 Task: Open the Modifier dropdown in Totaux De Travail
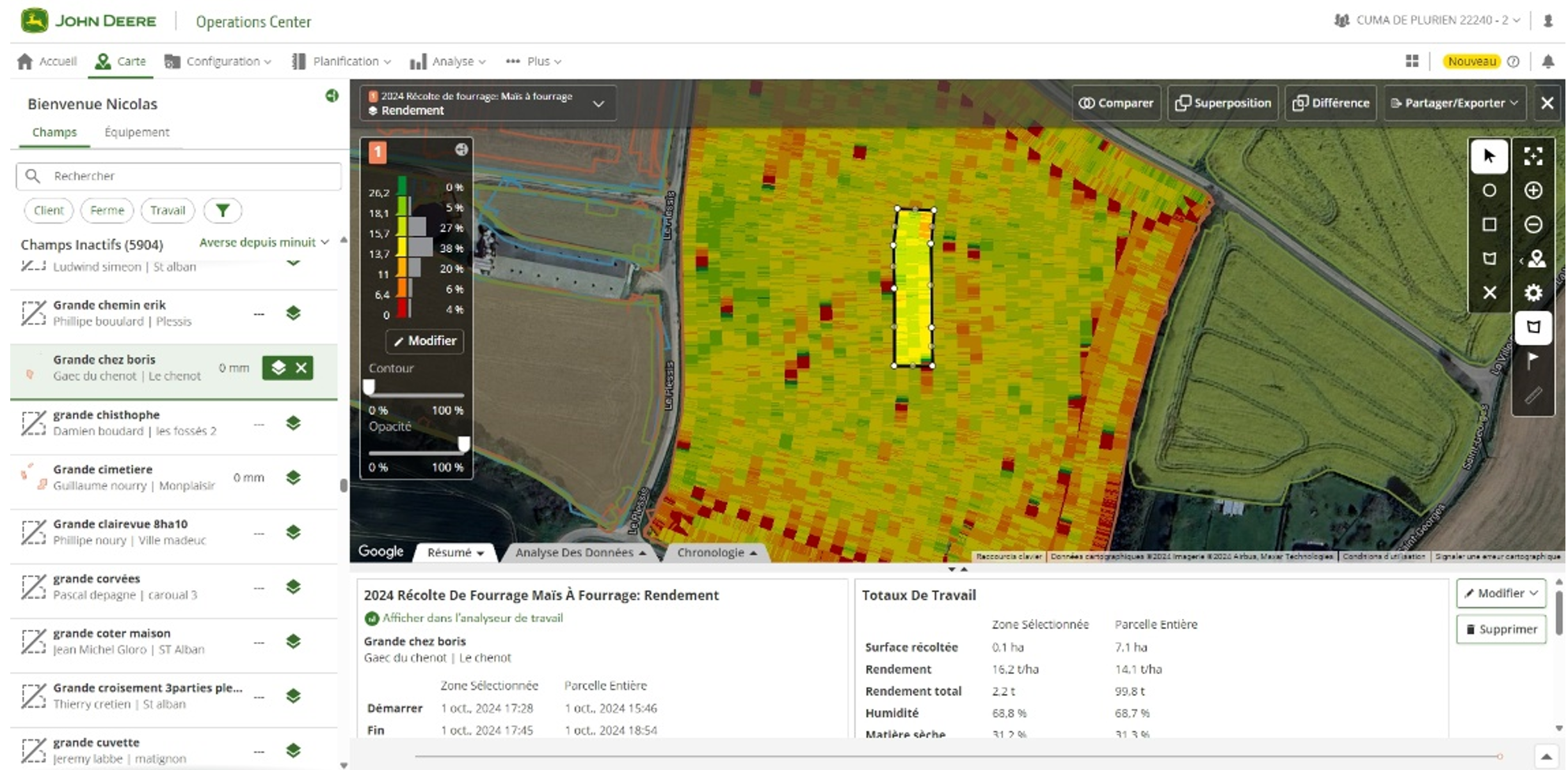tap(1501, 593)
